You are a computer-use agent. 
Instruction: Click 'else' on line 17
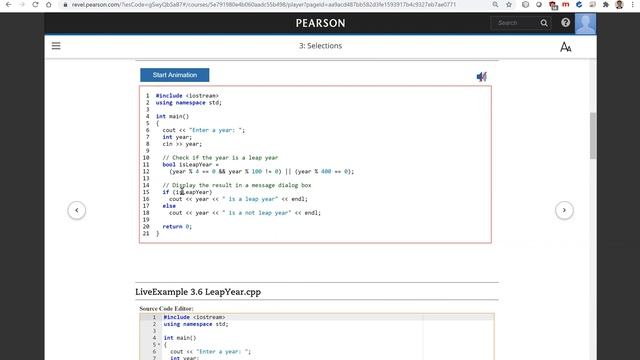pos(169,206)
